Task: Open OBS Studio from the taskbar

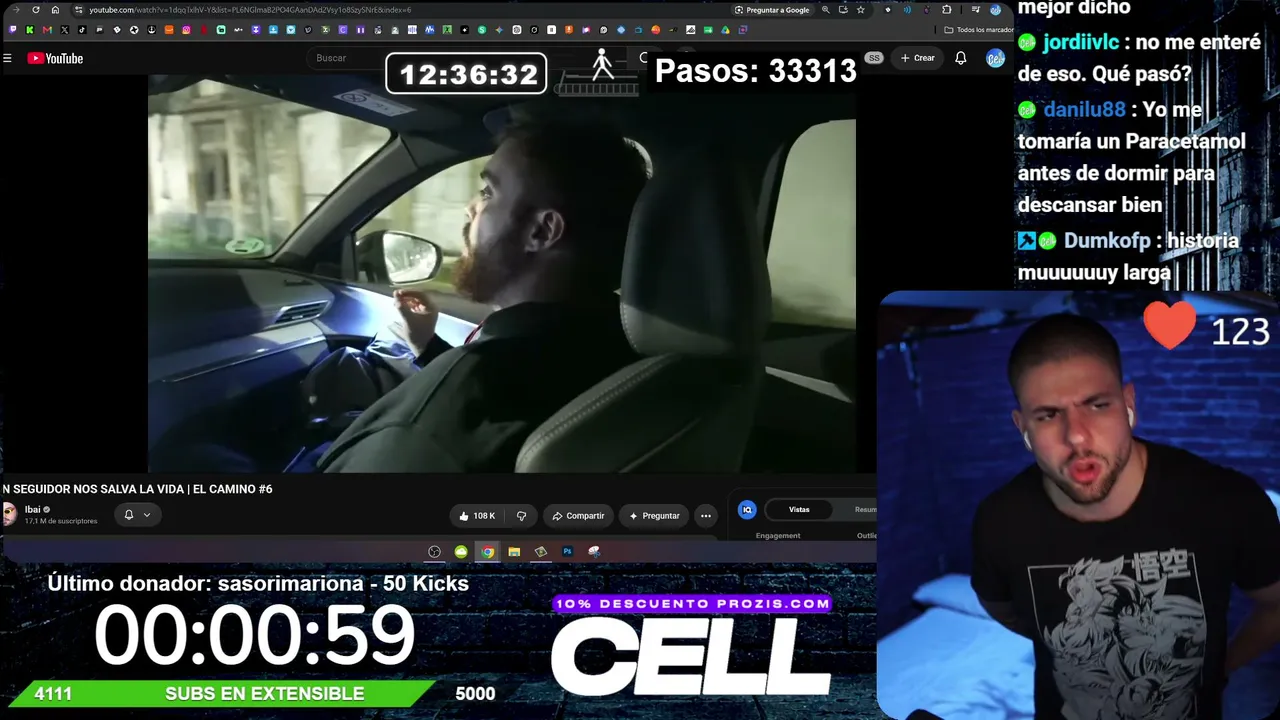Action: pos(435,552)
